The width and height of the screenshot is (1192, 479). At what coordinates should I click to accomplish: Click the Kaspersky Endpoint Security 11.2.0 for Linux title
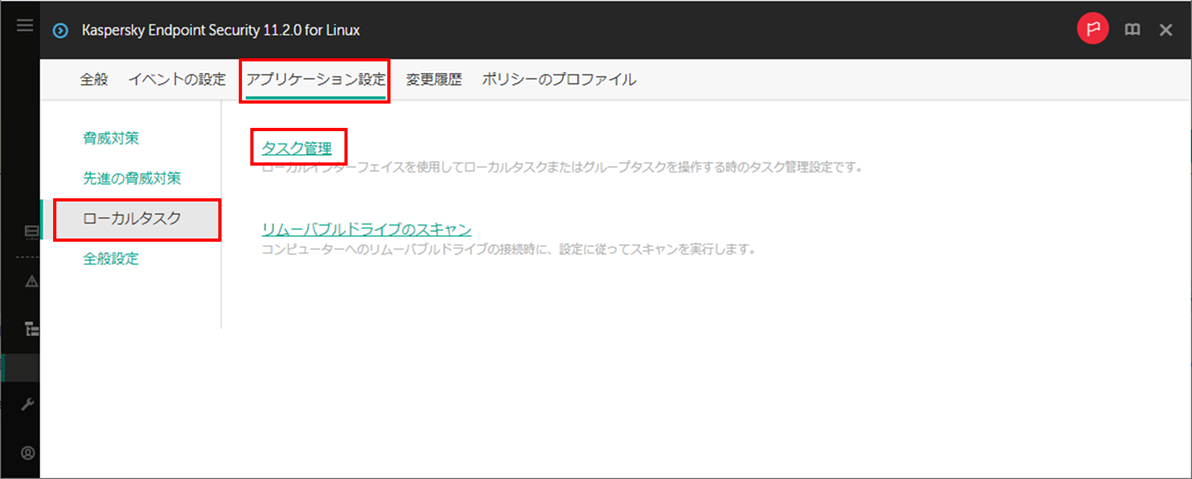pos(220,30)
